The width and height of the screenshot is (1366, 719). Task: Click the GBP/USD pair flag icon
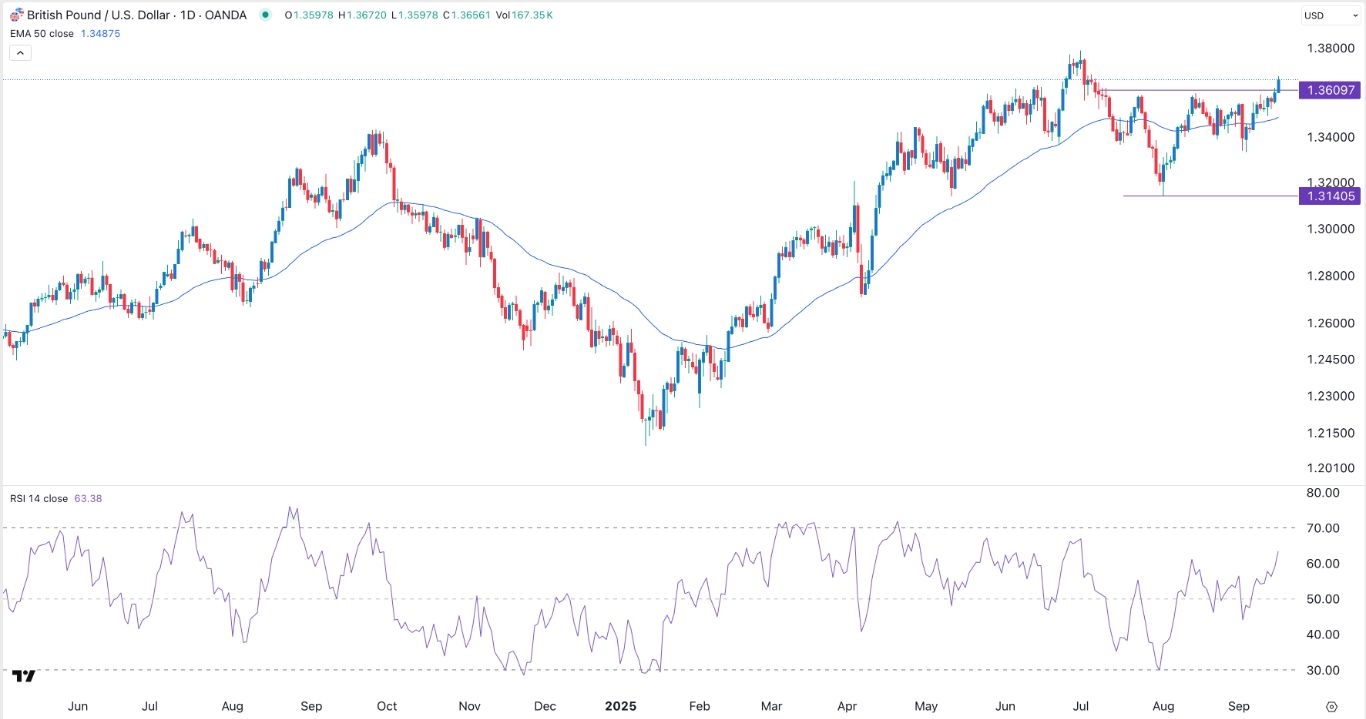click(x=14, y=15)
